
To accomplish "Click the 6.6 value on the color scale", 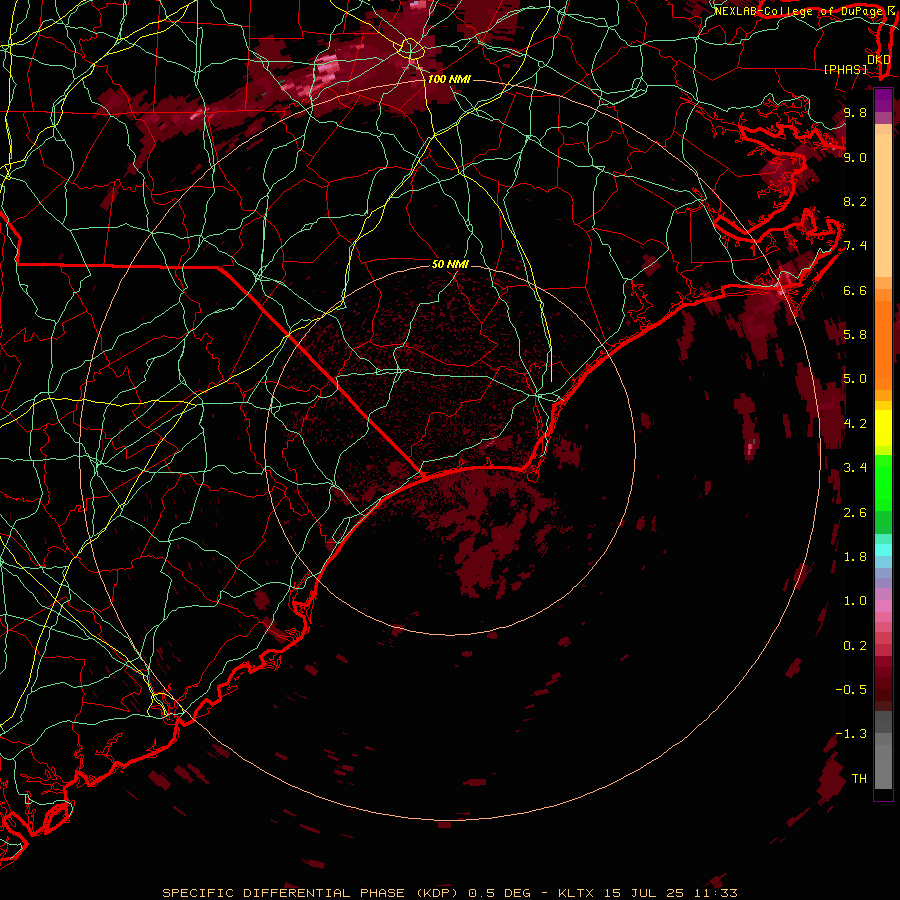I will 855,290.
